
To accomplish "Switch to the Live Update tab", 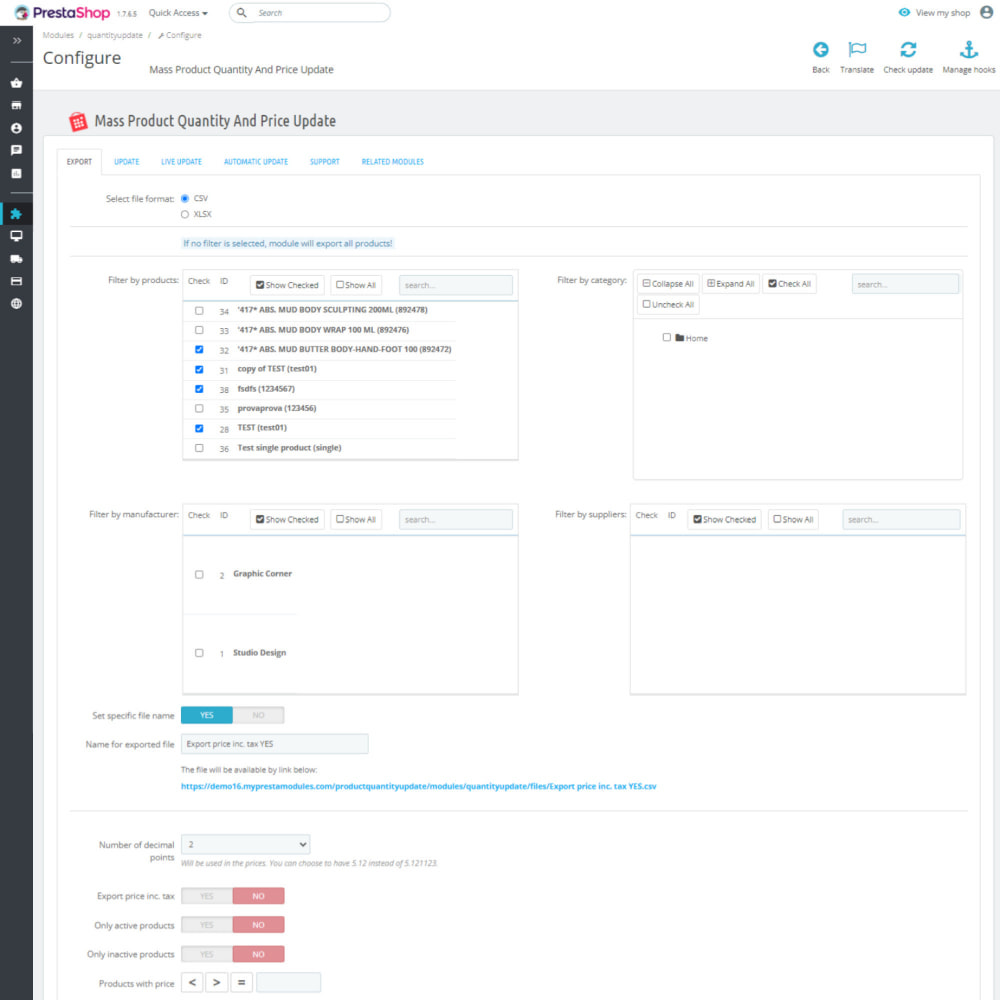I will [181, 162].
